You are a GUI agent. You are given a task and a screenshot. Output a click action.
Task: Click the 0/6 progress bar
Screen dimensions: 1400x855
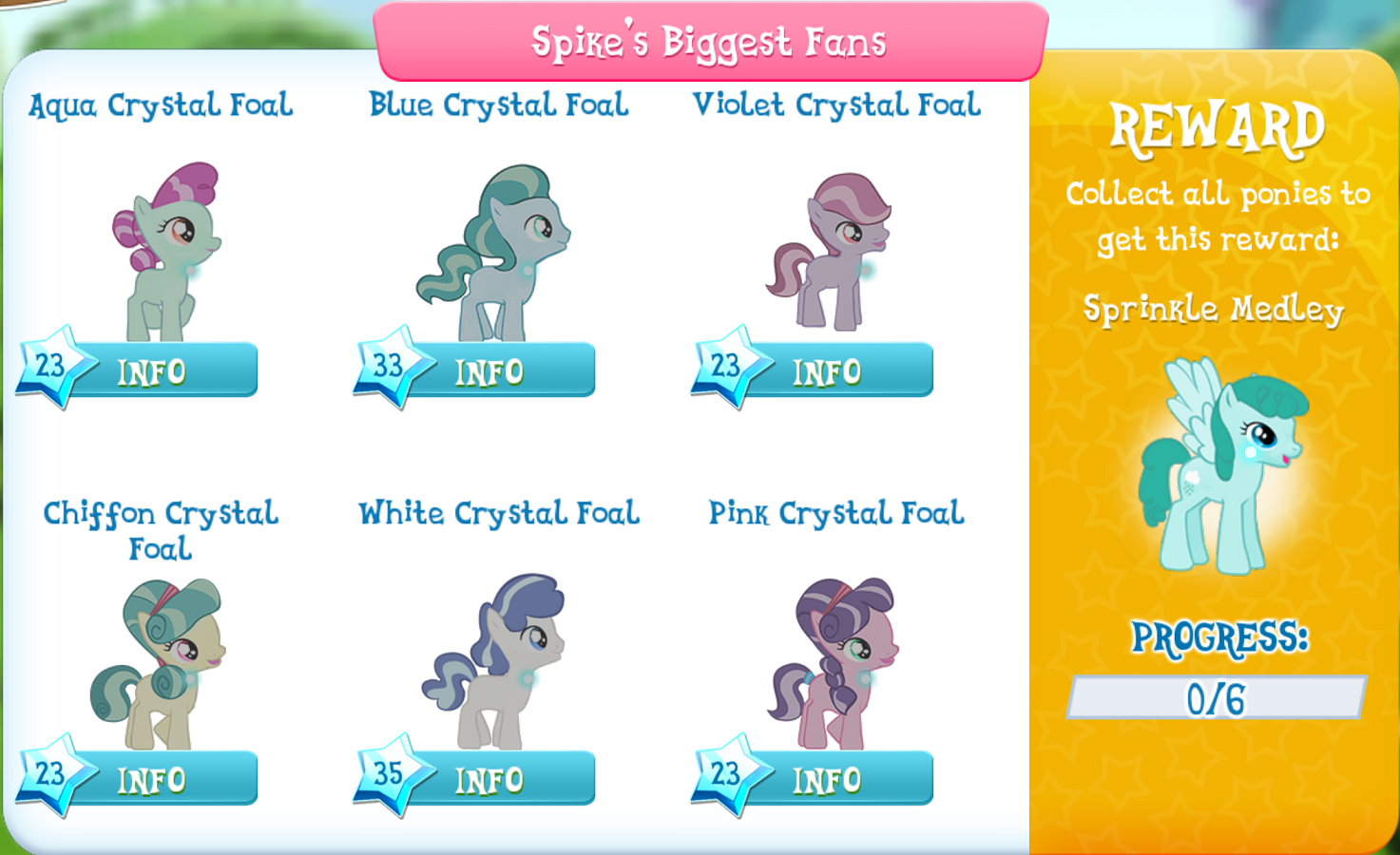point(1217,699)
